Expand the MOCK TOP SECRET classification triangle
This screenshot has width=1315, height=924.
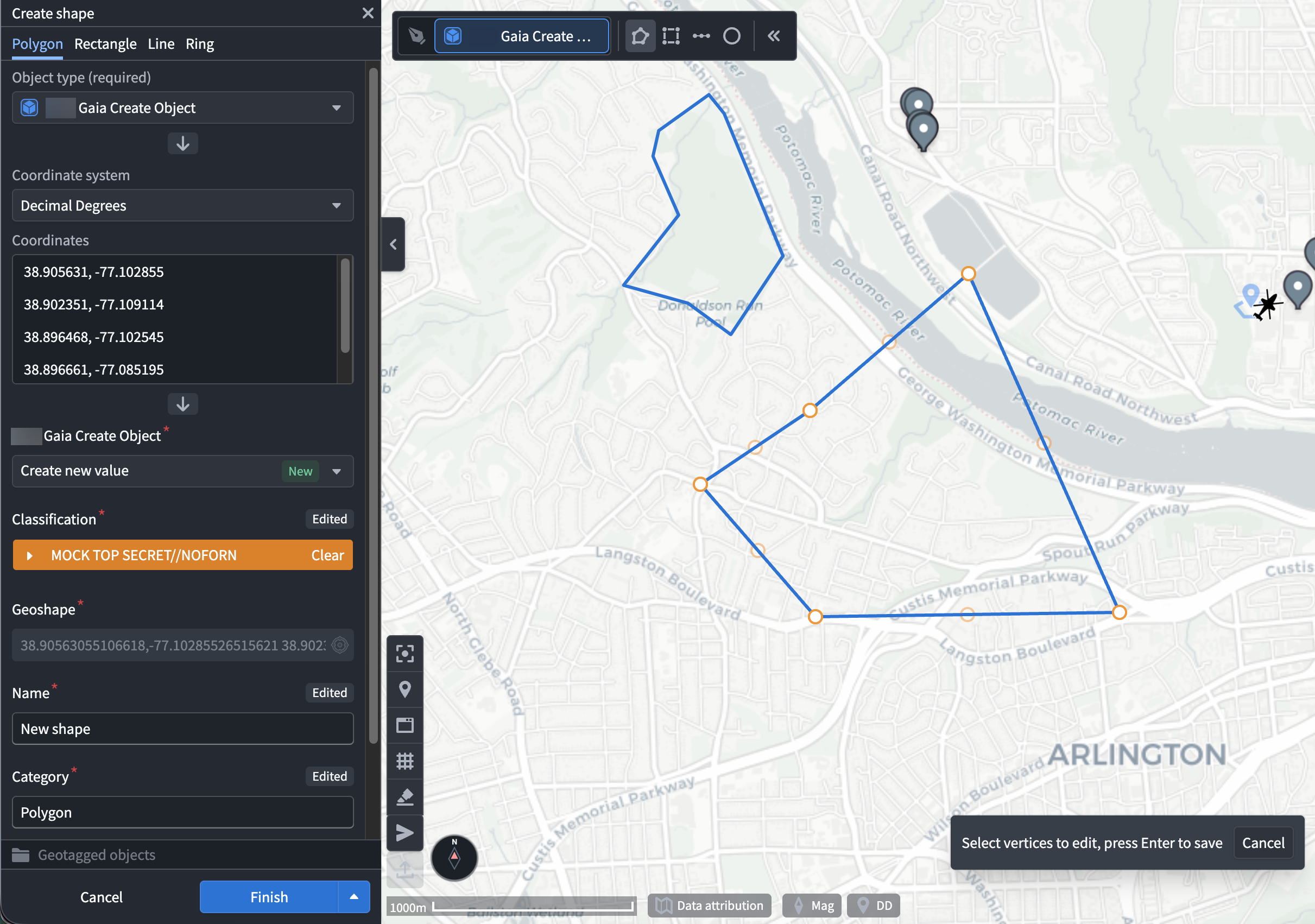click(30, 555)
